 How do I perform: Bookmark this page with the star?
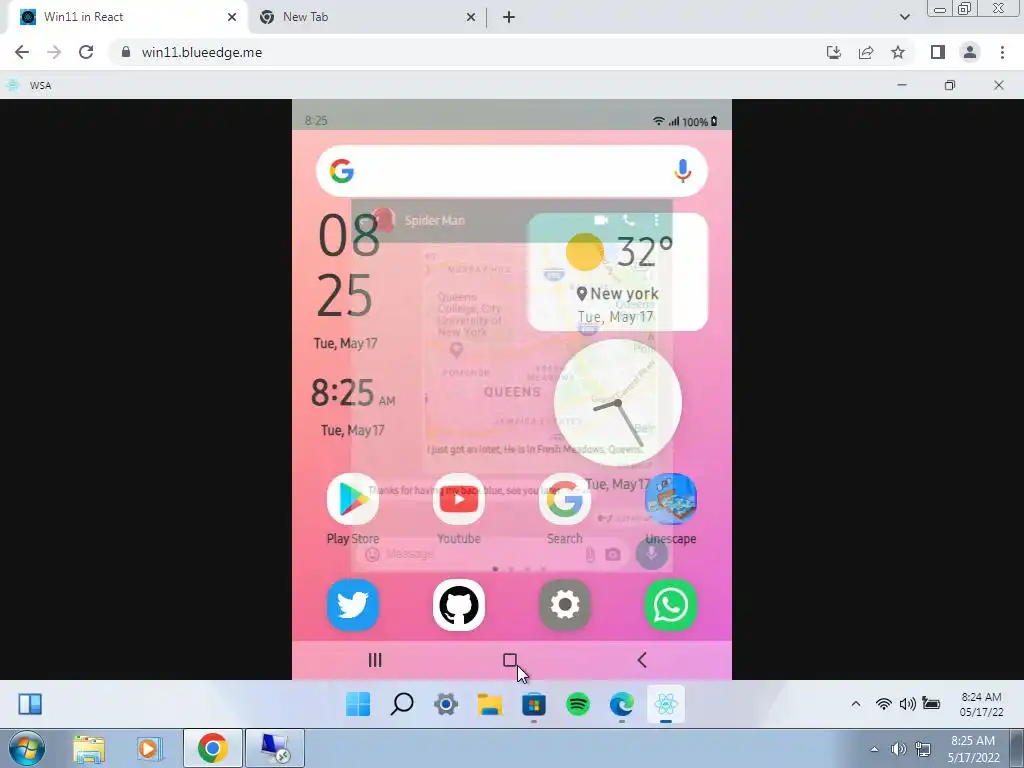(x=898, y=52)
